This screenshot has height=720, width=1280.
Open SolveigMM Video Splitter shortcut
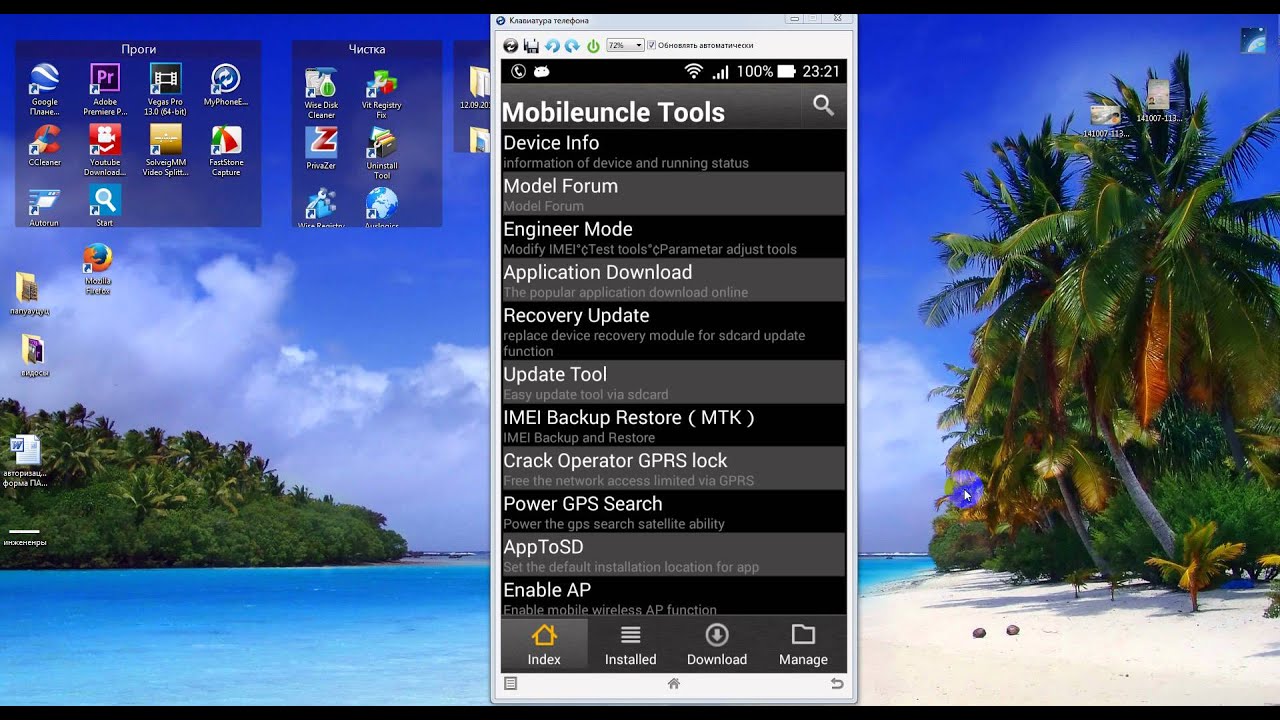tap(165, 151)
